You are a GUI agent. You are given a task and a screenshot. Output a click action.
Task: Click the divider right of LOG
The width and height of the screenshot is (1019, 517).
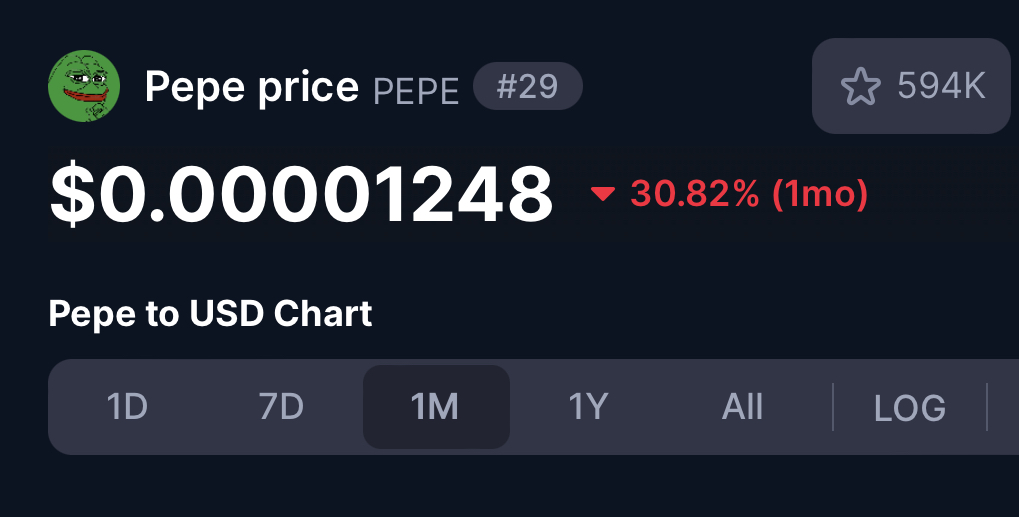tap(987, 407)
